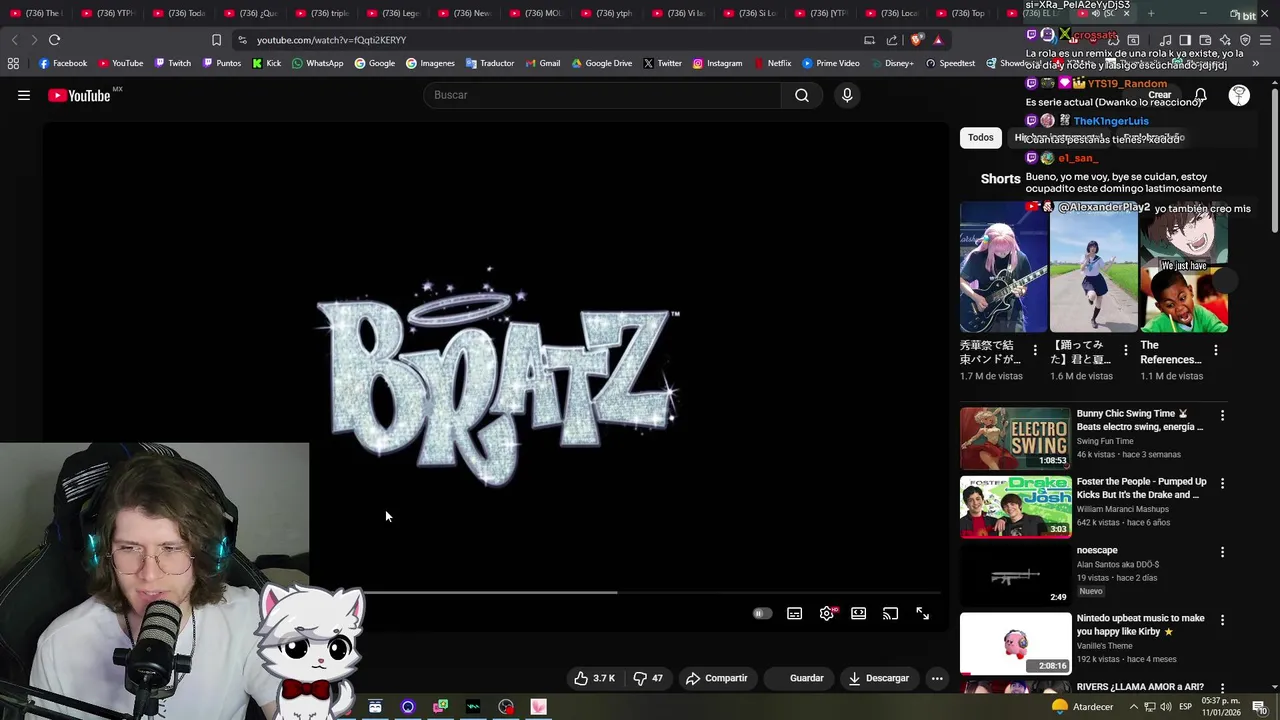
Task: Download video with Descargar button
Action: [878, 678]
